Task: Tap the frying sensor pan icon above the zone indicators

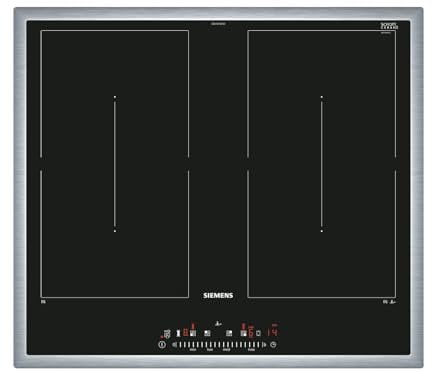Action: click(x=218, y=324)
